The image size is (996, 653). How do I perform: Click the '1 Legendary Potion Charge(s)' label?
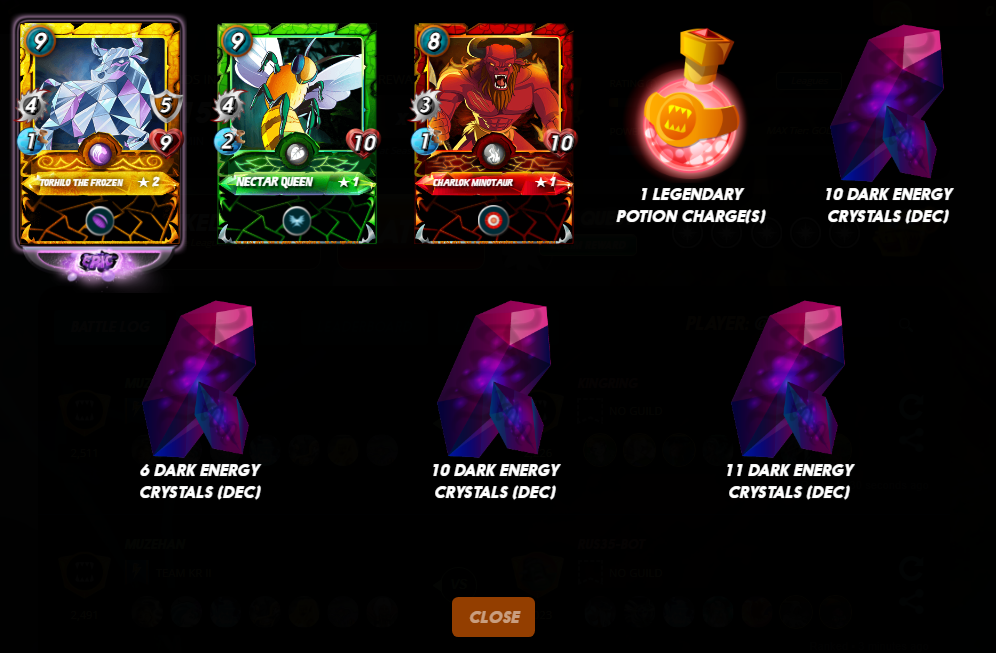point(691,205)
